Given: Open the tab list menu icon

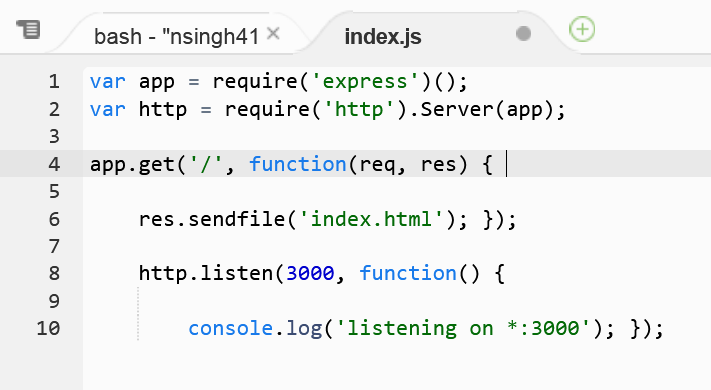Looking at the screenshot, I should (x=28, y=29).
